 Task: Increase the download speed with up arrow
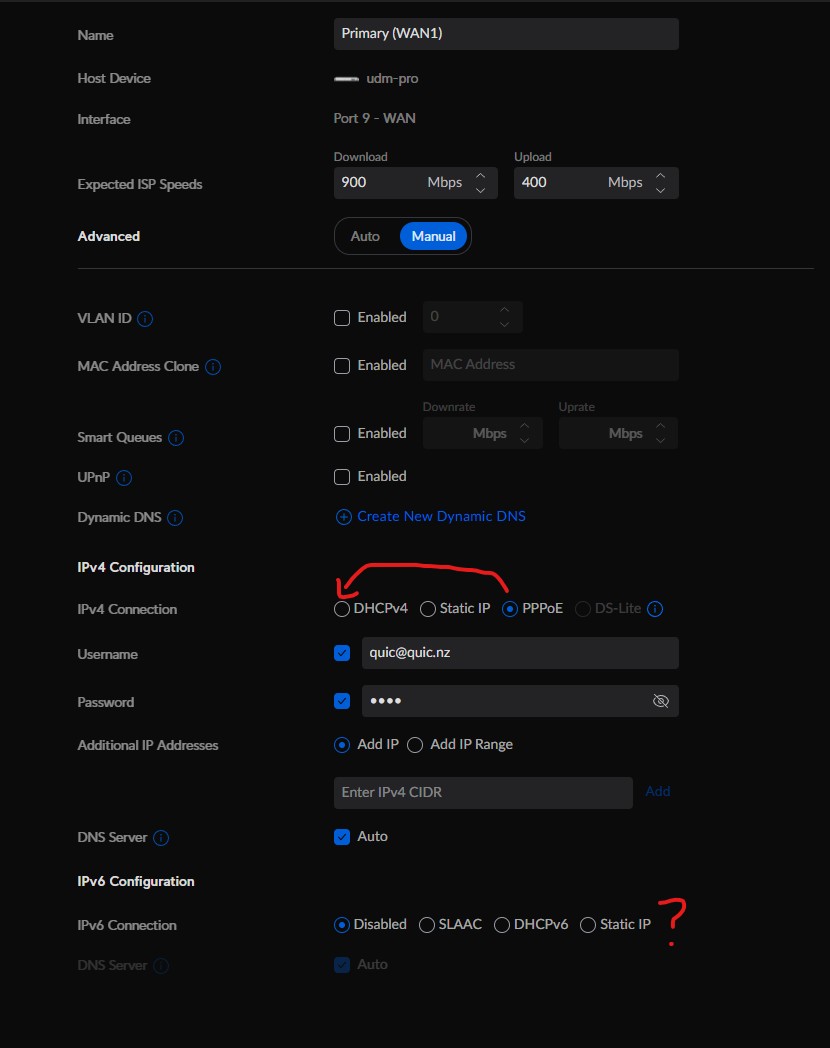click(480, 176)
